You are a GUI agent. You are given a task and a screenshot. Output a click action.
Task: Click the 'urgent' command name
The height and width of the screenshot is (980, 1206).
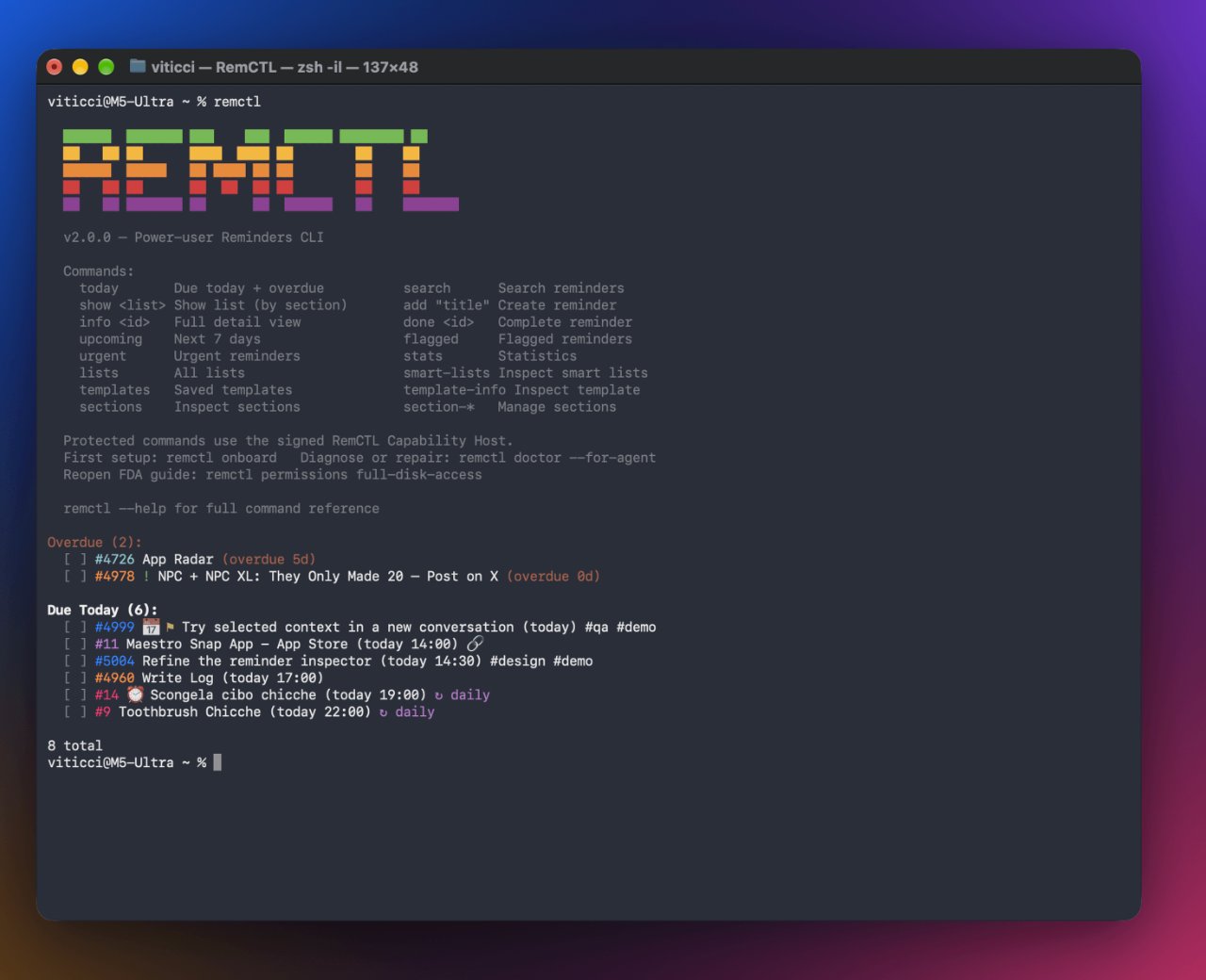click(x=103, y=356)
